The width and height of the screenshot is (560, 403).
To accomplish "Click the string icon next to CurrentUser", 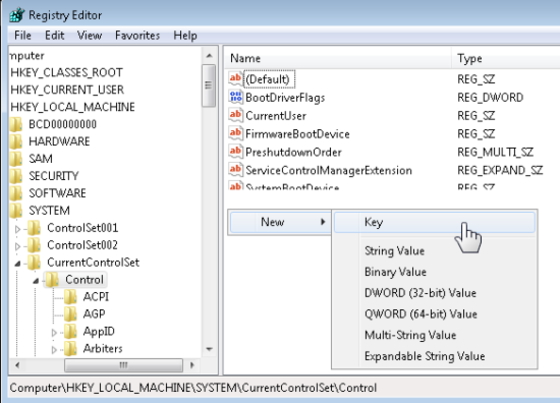I will coord(235,115).
